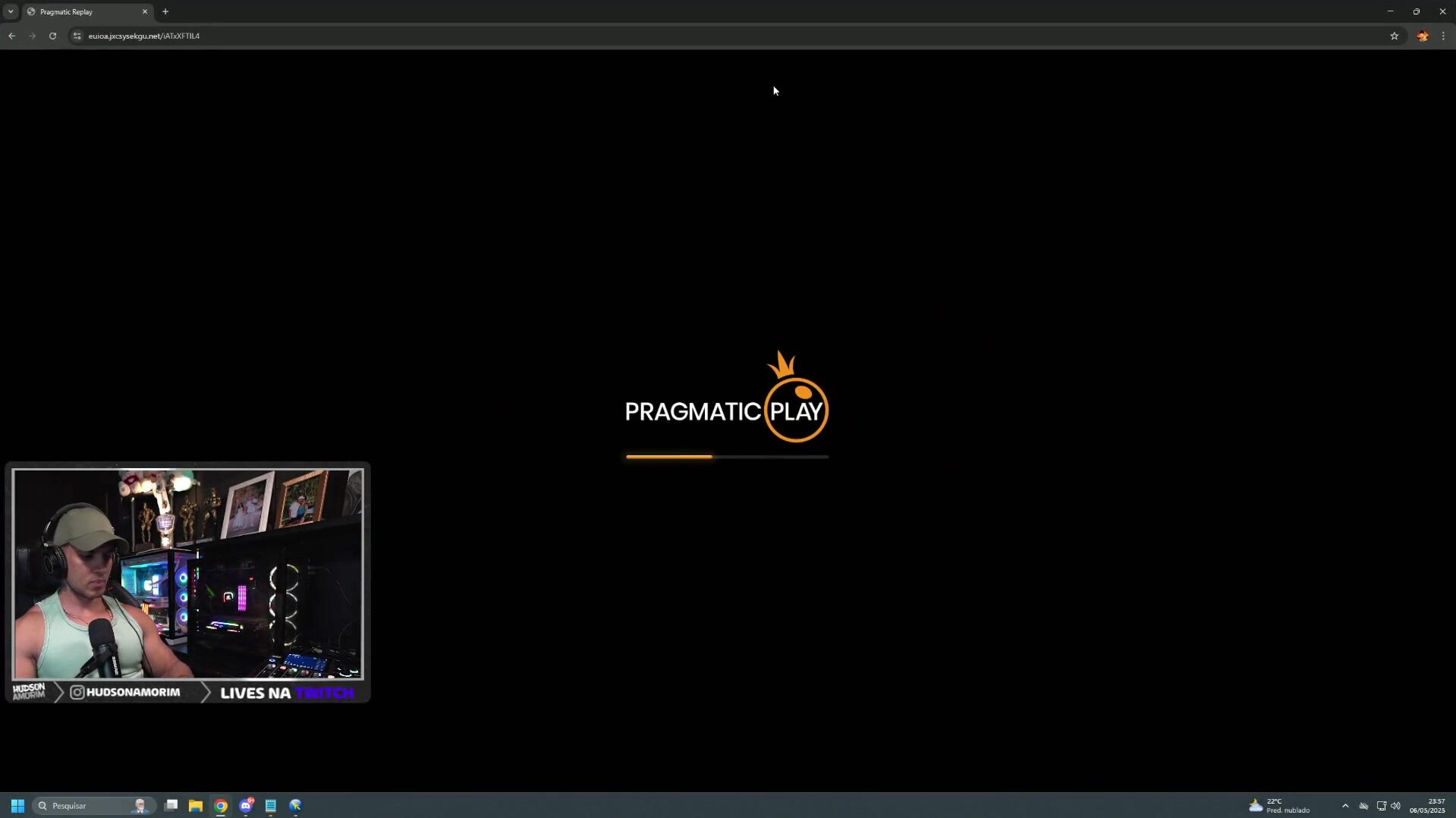Open the volume control tray icon
1456x818 pixels.
point(1395,806)
